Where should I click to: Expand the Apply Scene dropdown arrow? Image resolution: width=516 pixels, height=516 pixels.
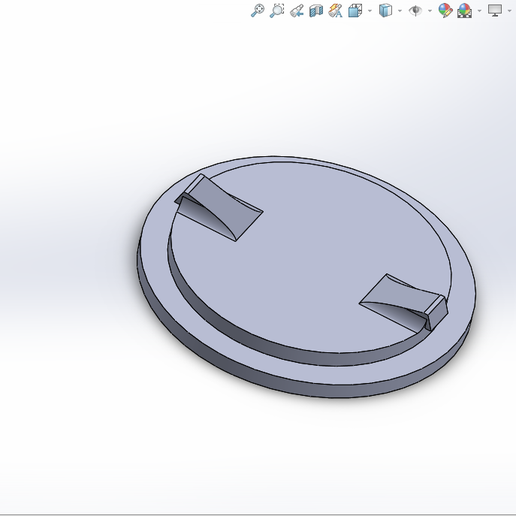click(479, 11)
